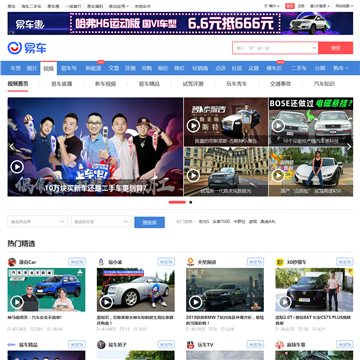The width and height of the screenshot is (360, 360).
Task: Search hot keyword 卡罗拉
Action: tap(239, 221)
